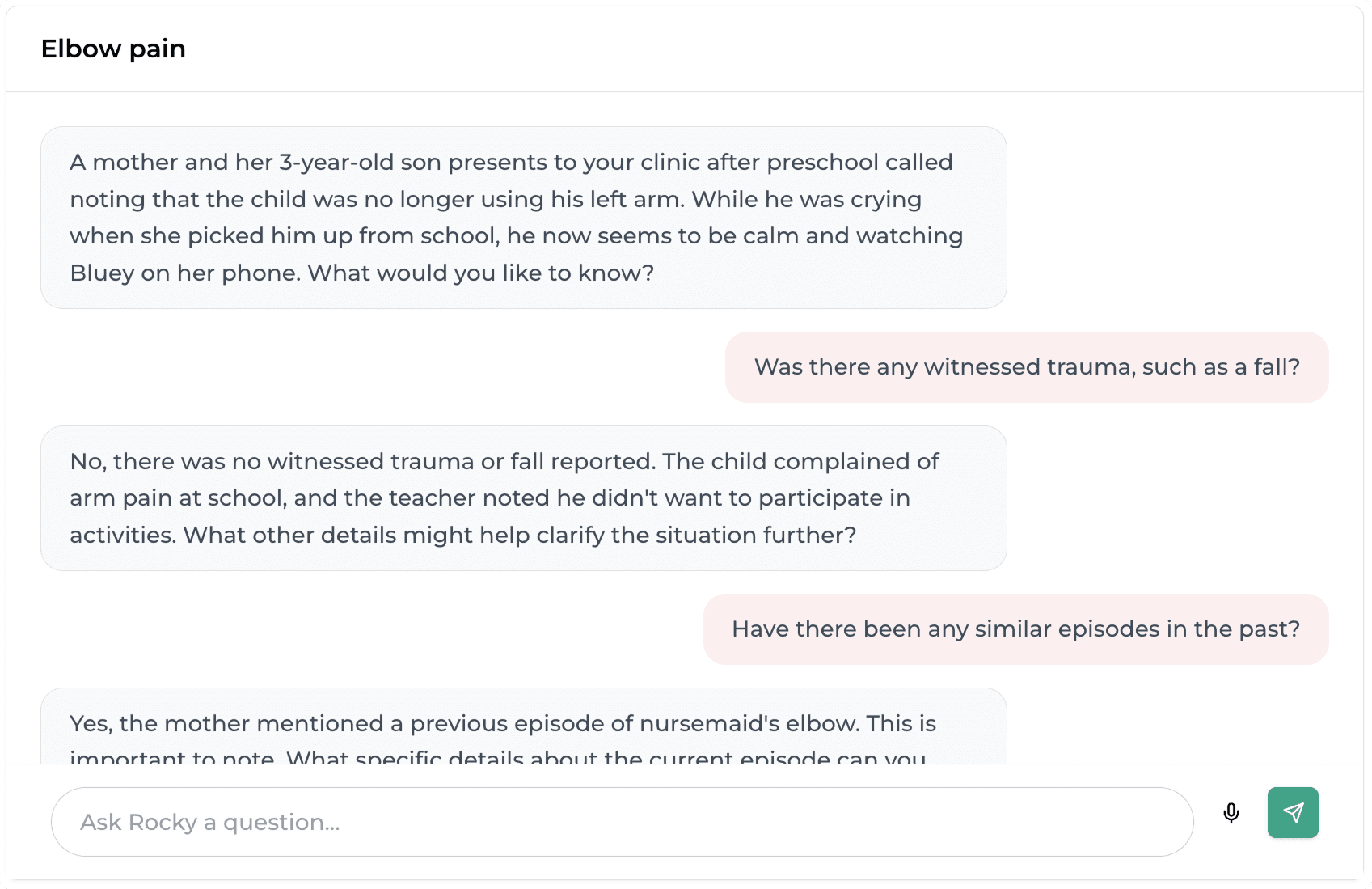Click the "Was there any witnessed trauma" message
This screenshot has height=889, width=1372.
click(1026, 367)
